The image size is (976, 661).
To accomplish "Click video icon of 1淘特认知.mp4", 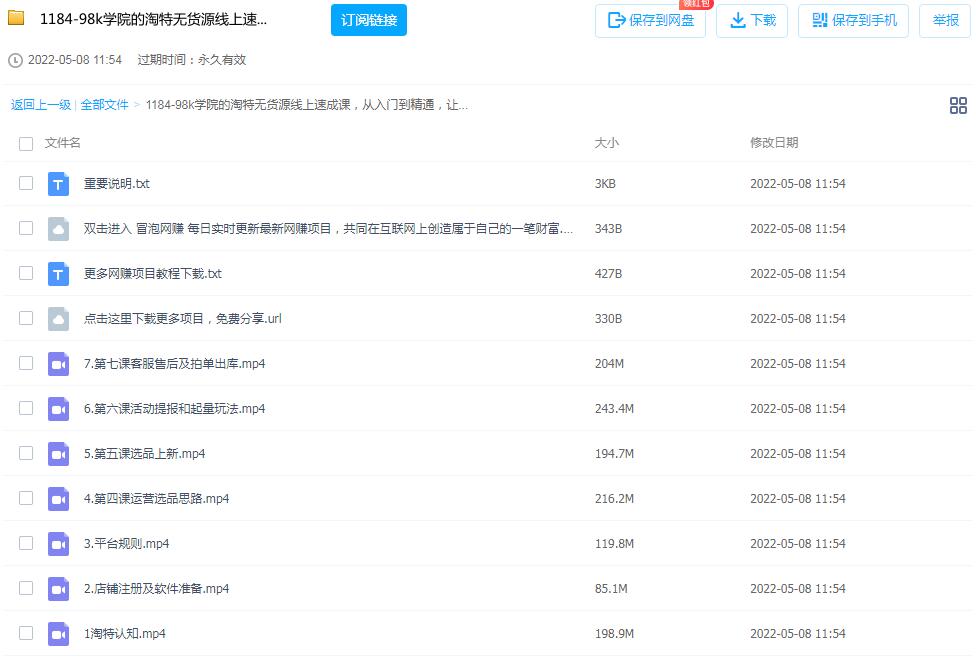I will (x=59, y=634).
